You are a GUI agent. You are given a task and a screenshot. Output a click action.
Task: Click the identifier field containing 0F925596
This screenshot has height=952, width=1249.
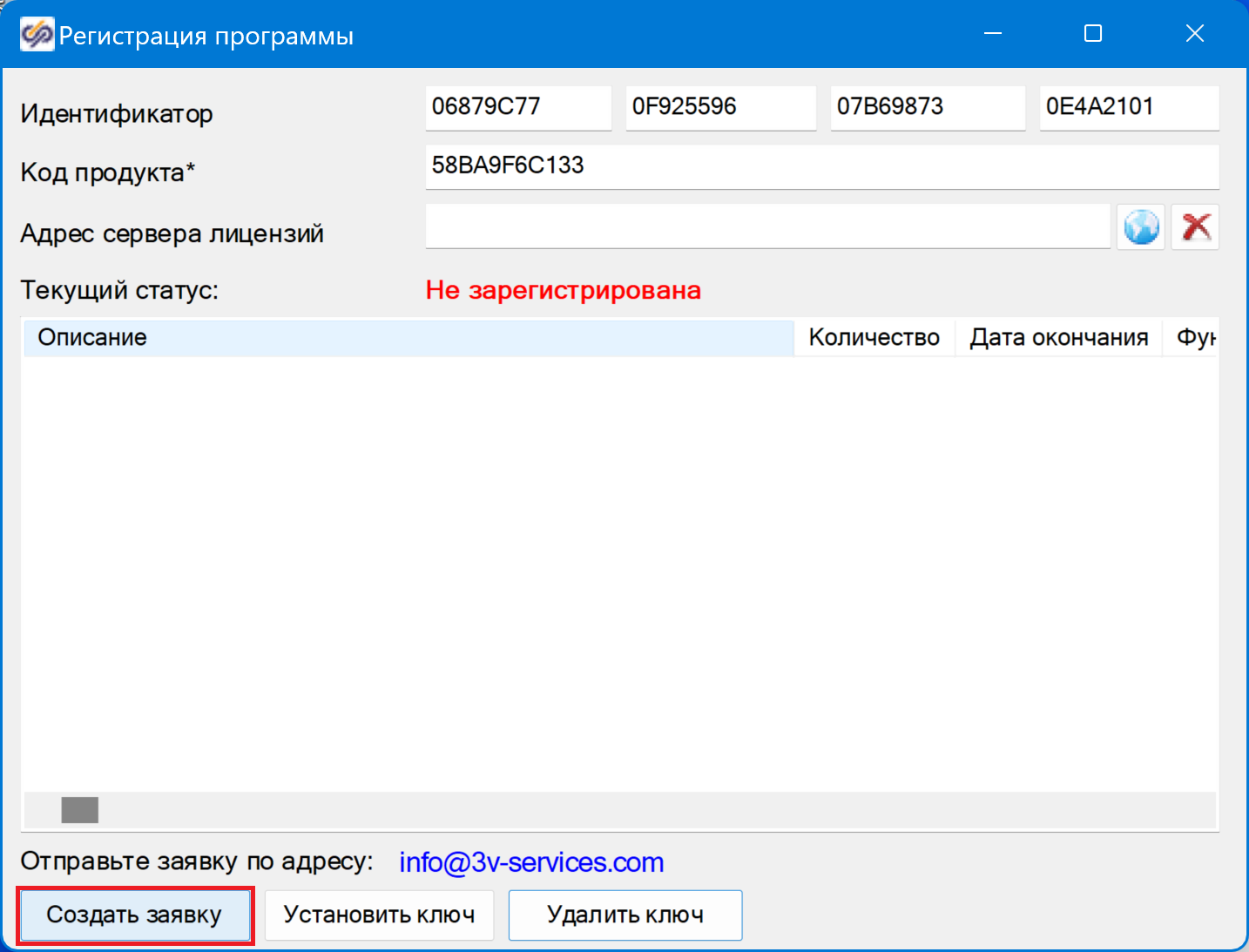[720, 107]
